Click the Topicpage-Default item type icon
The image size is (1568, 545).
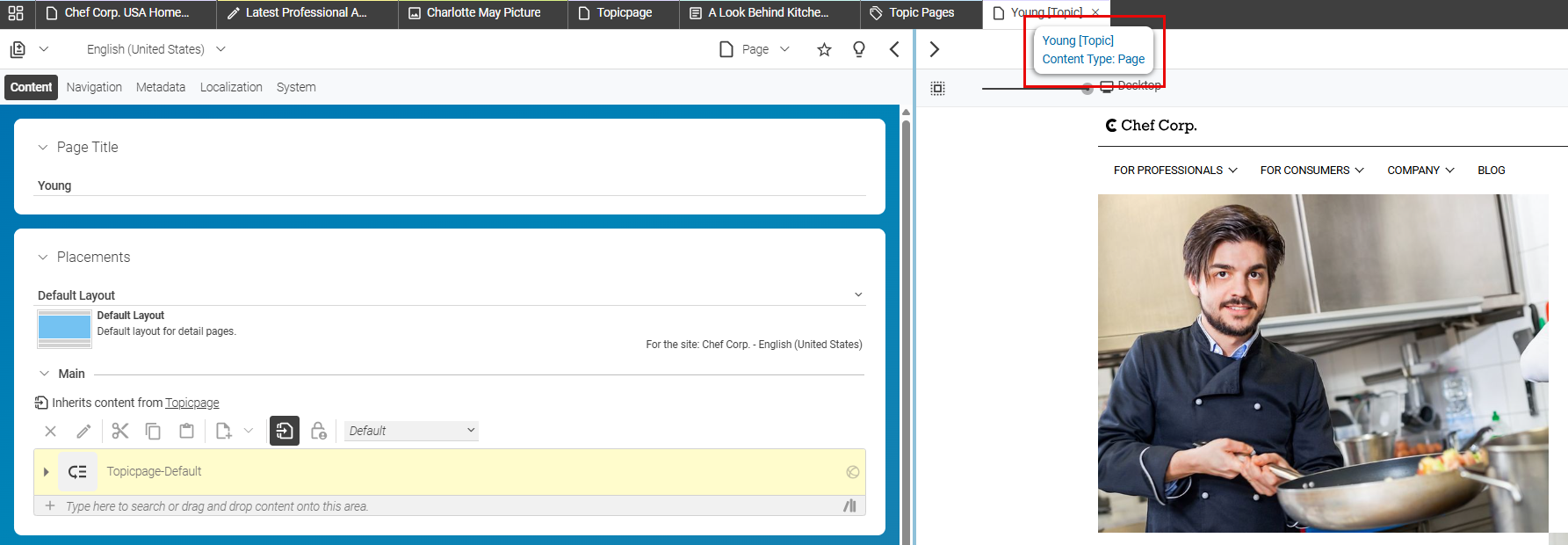(x=77, y=472)
